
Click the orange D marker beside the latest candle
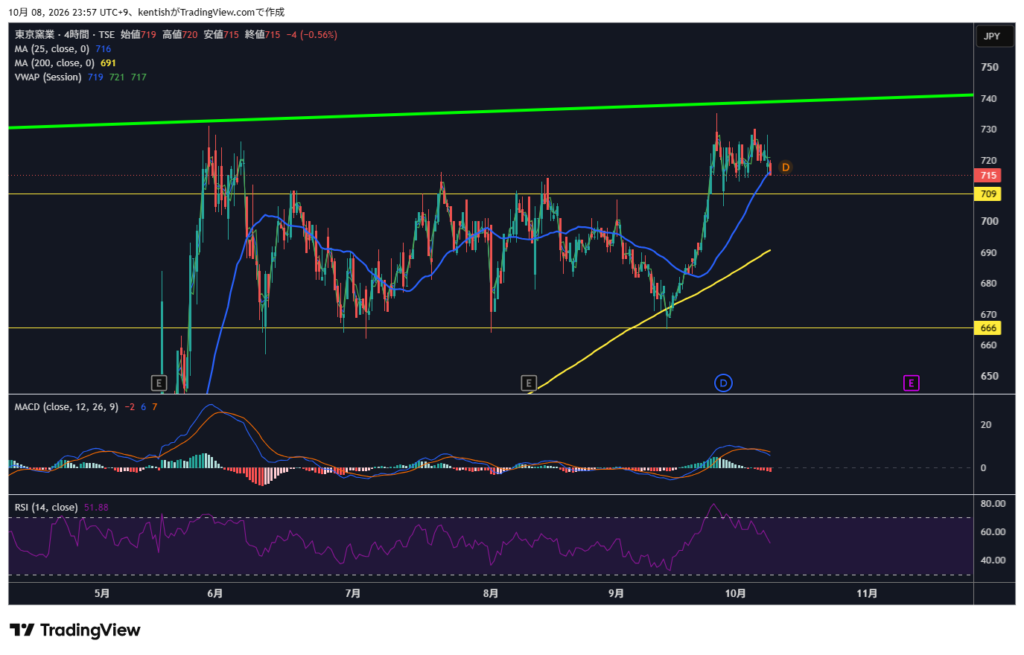786,168
